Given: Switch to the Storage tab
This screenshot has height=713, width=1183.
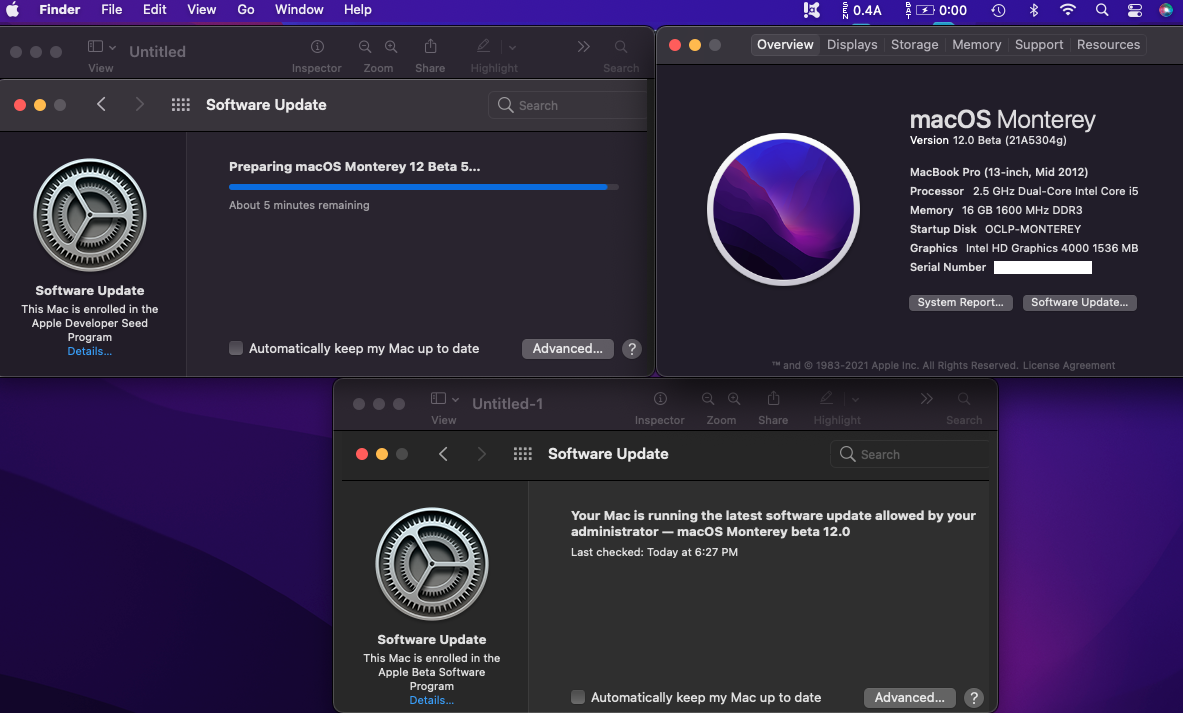Looking at the screenshot, I should (x=914, y=45).
